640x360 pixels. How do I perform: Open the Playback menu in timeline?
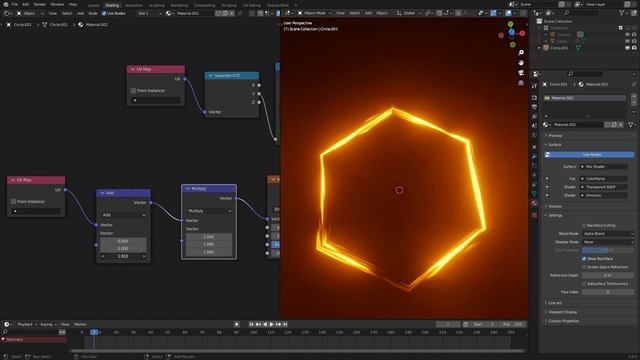coord(27,324)
